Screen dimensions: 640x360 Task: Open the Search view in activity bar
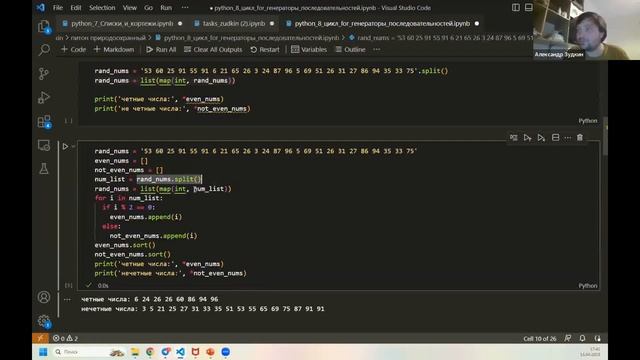pyautogui.click(x=44, y=50)
